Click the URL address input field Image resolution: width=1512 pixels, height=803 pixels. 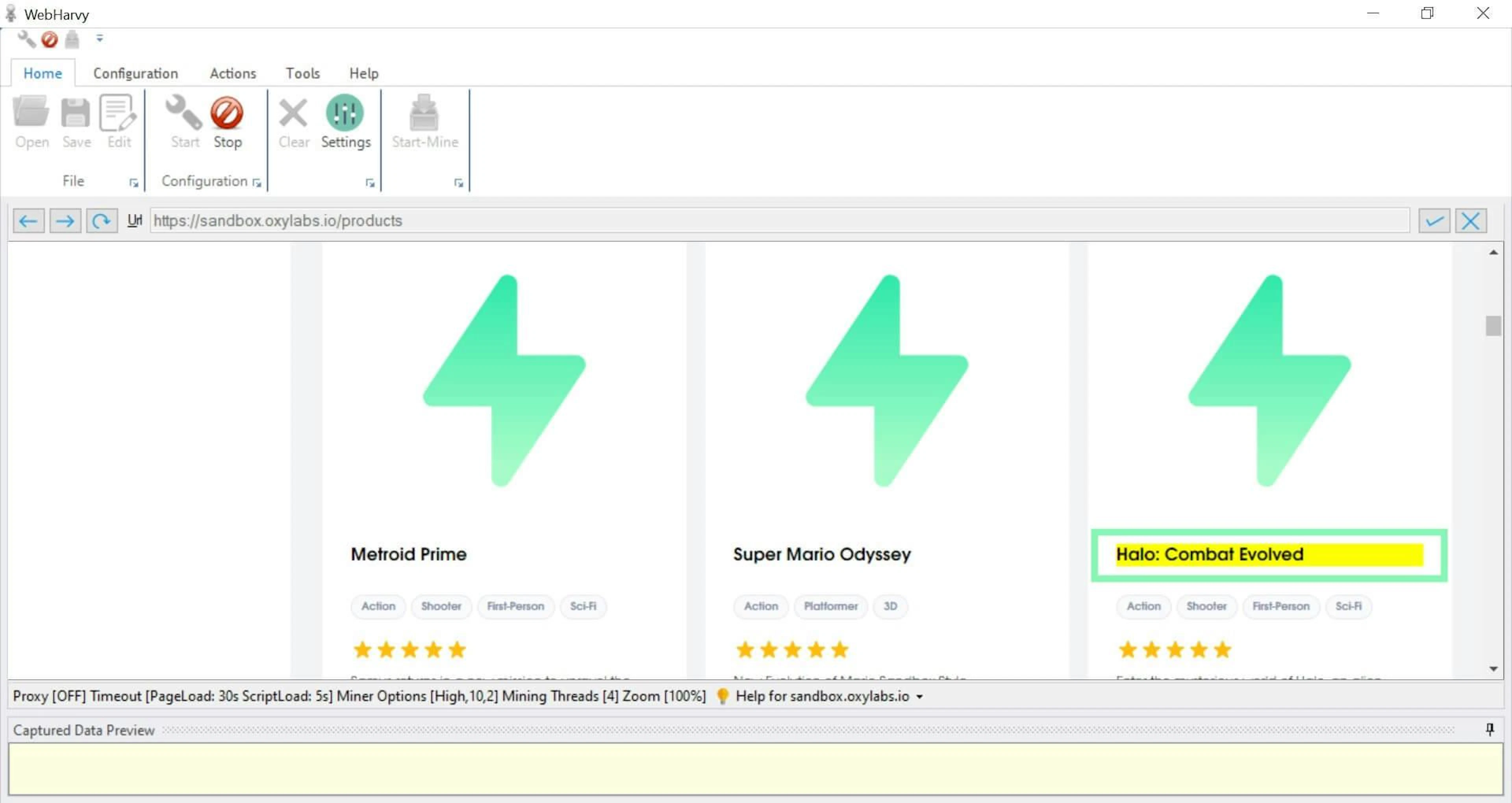(x=780, y=221)
